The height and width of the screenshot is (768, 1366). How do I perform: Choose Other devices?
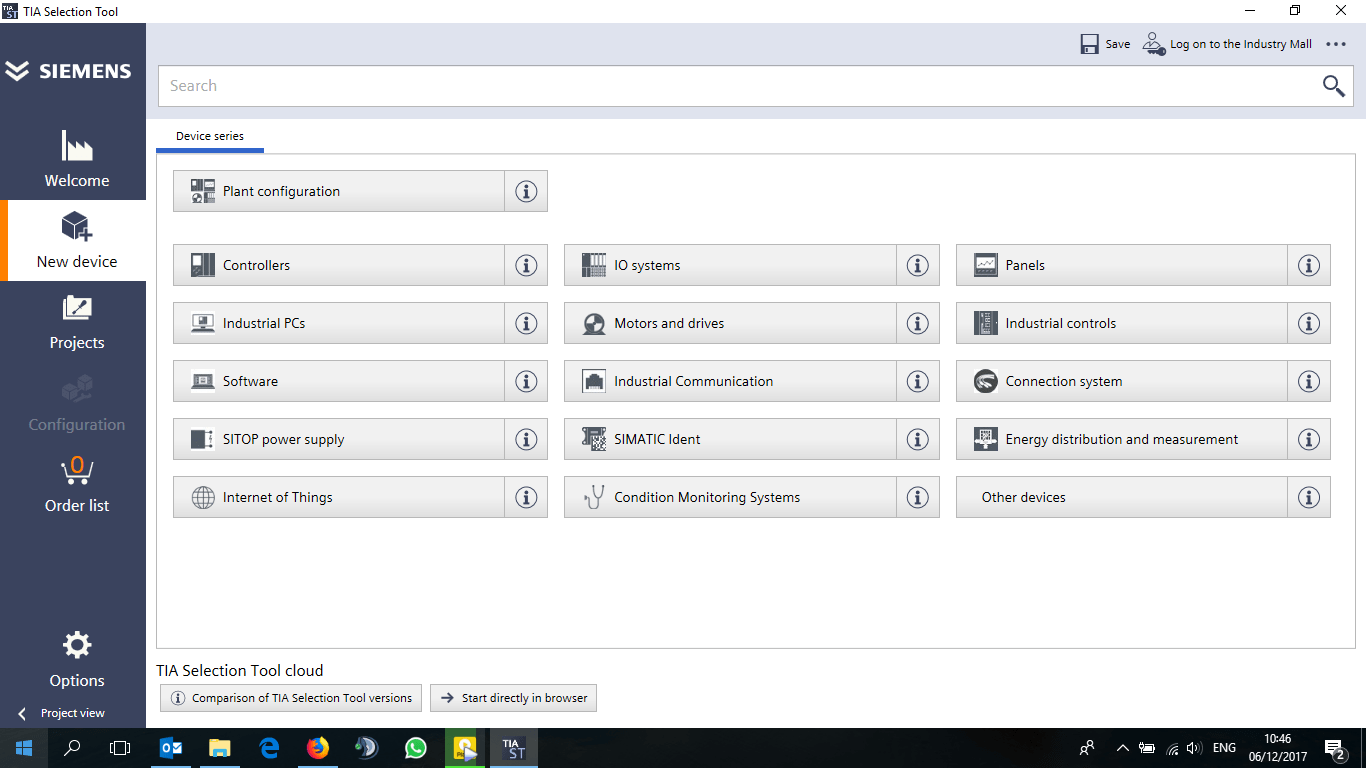[1122, 497]
